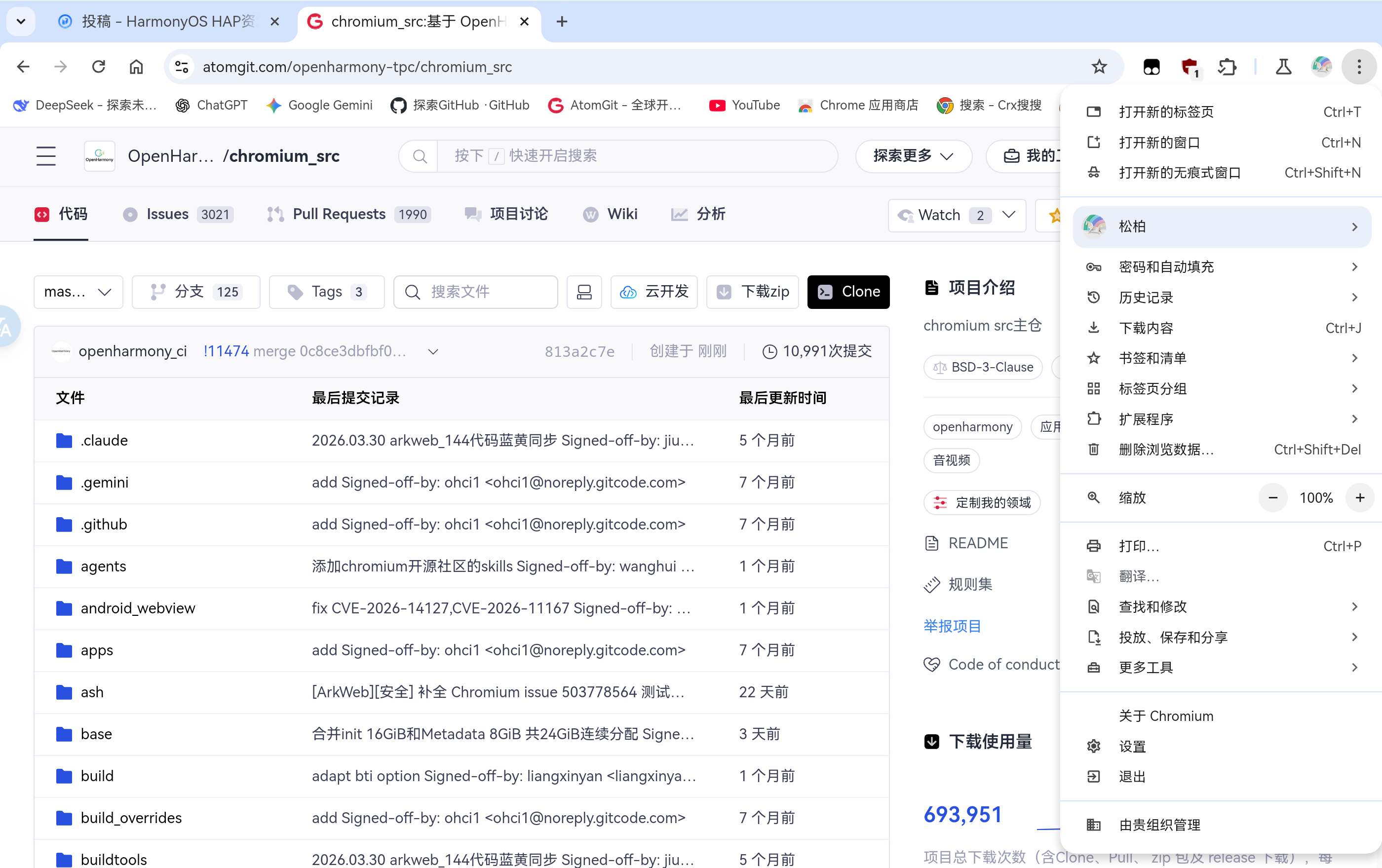
Task: Expand 更多工具 submenu
Action: tap(1221, 667)
